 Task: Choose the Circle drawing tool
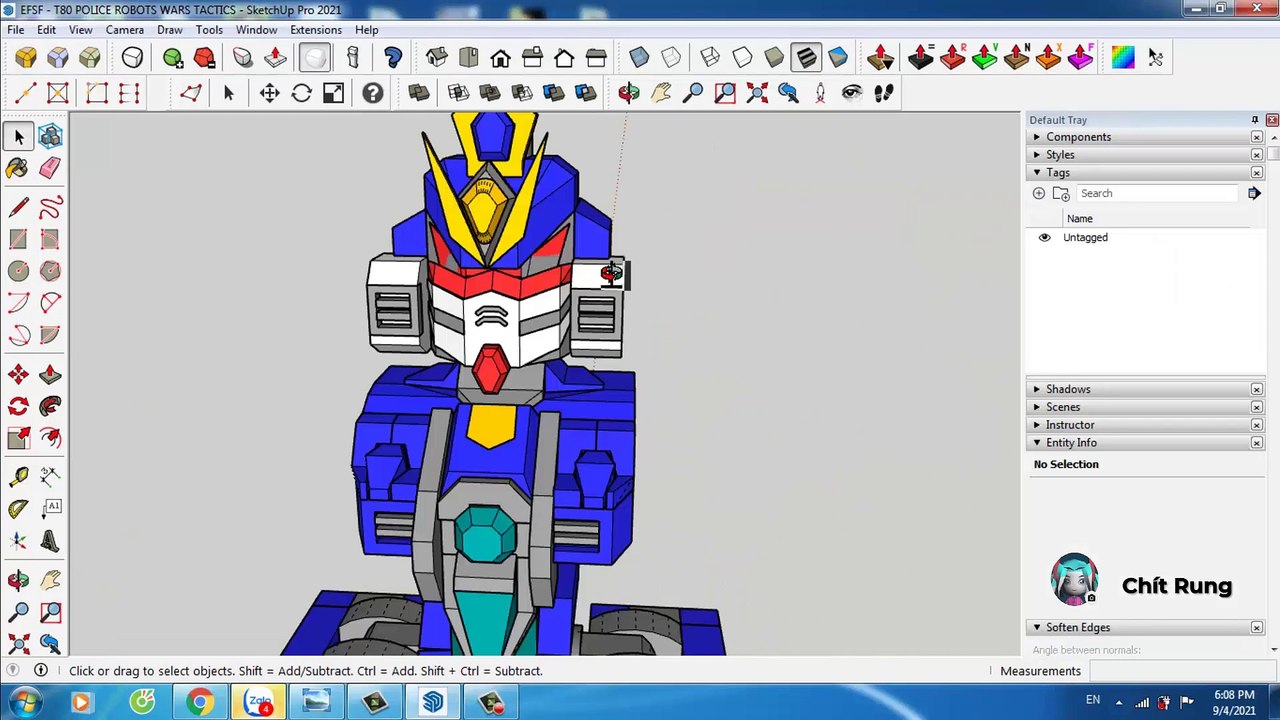tap(18, 271)
